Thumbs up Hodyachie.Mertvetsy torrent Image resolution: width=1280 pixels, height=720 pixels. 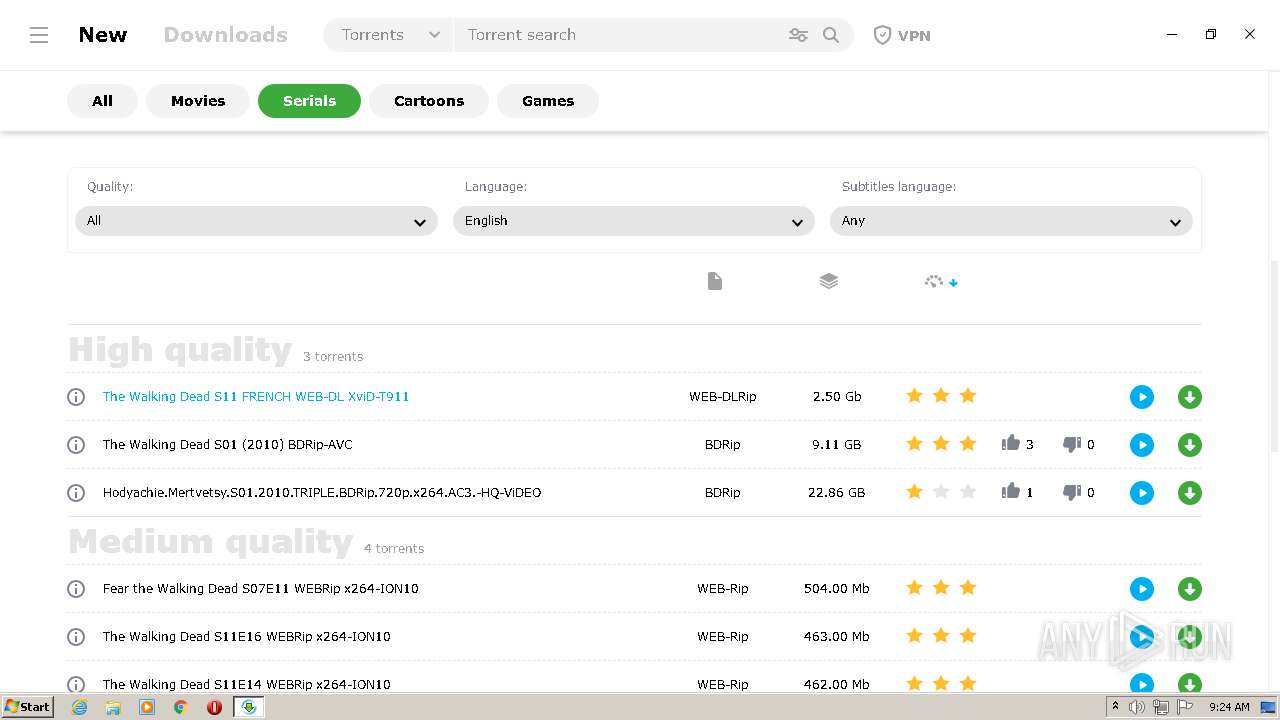[1011, 491]
